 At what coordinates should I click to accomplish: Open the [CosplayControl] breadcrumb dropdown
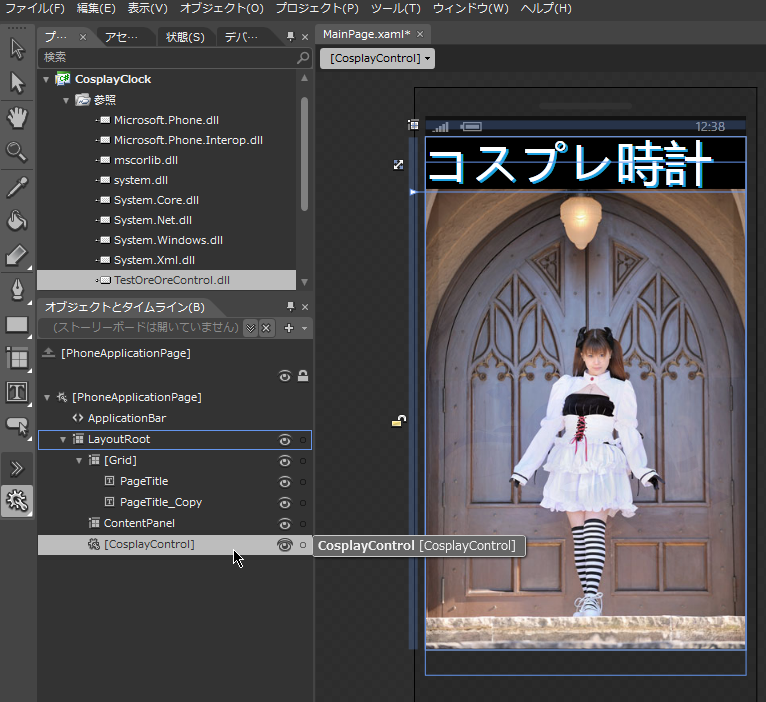[x=377, y=59]
